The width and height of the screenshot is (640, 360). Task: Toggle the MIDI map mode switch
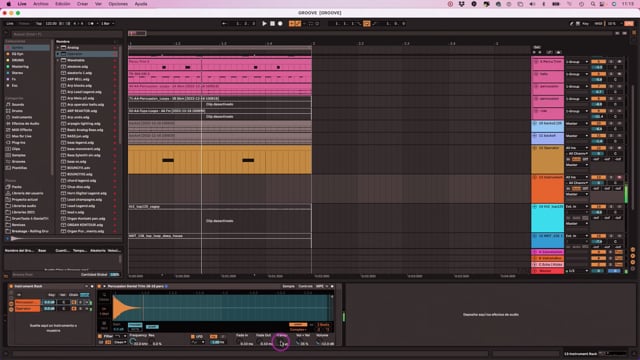click(598, 24)
